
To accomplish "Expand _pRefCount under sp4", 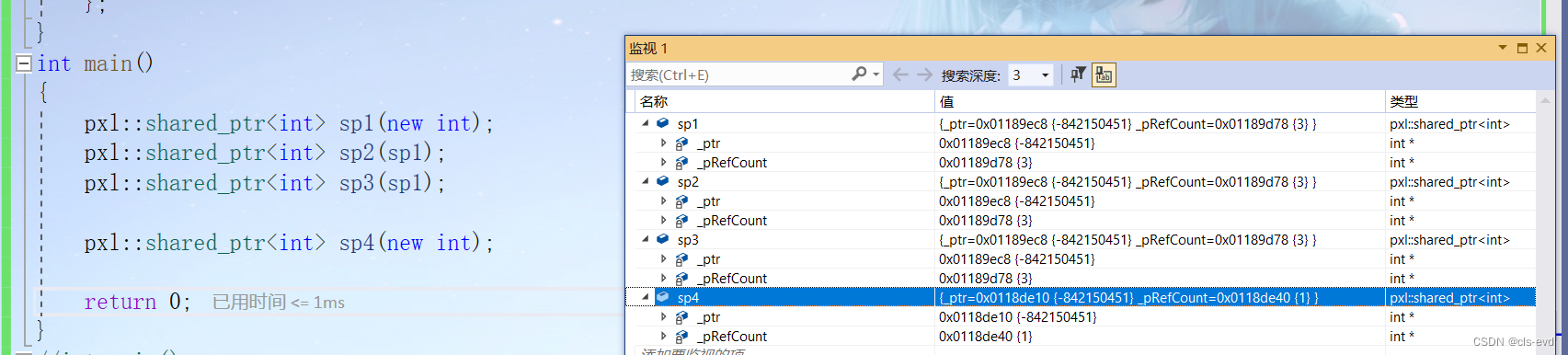I will coord(663,336).
